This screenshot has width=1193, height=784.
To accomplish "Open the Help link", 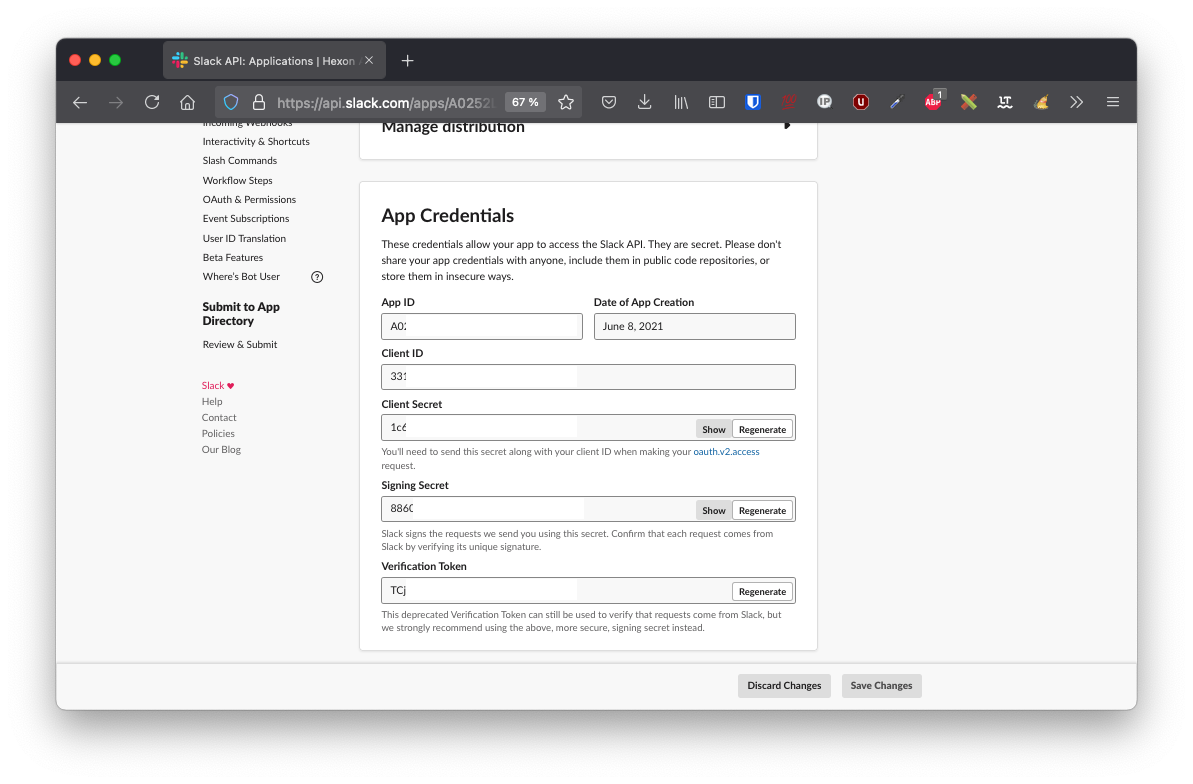I will pyautogui.click(x=212, y=402).
